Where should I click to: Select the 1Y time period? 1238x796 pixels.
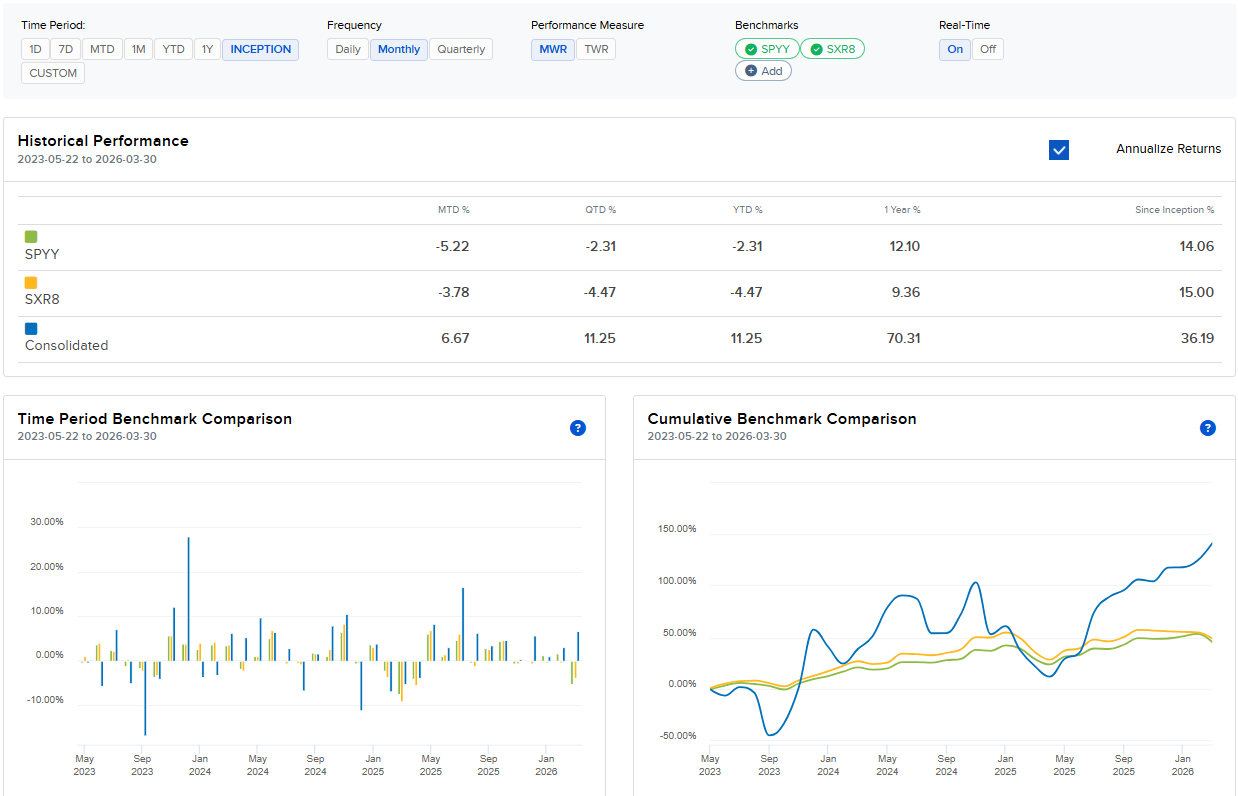[x=207, y=49]
